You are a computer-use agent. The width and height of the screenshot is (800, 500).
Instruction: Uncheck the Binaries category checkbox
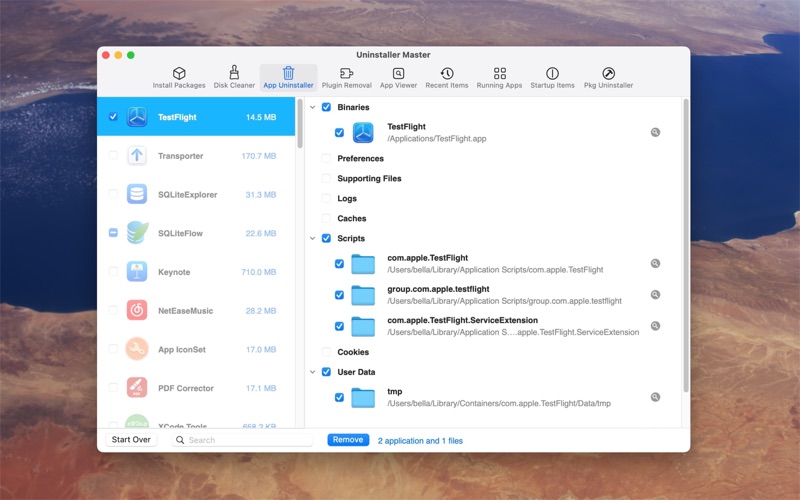click(327, 107)
